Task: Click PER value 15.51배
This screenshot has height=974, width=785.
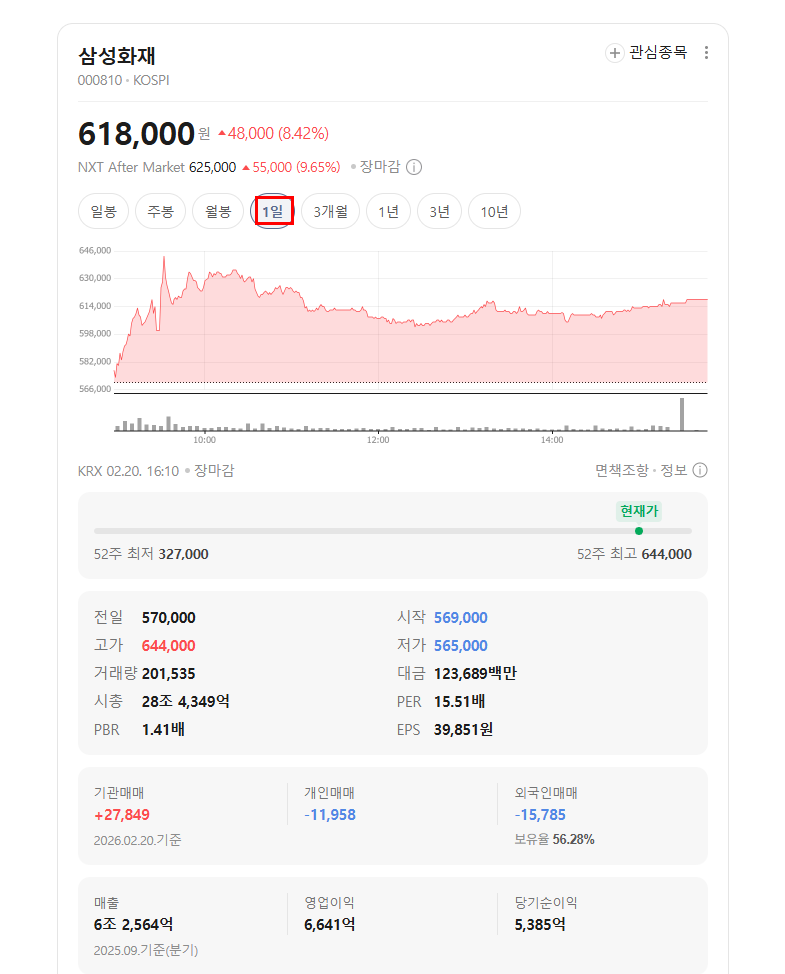Action: coord(460,701)
